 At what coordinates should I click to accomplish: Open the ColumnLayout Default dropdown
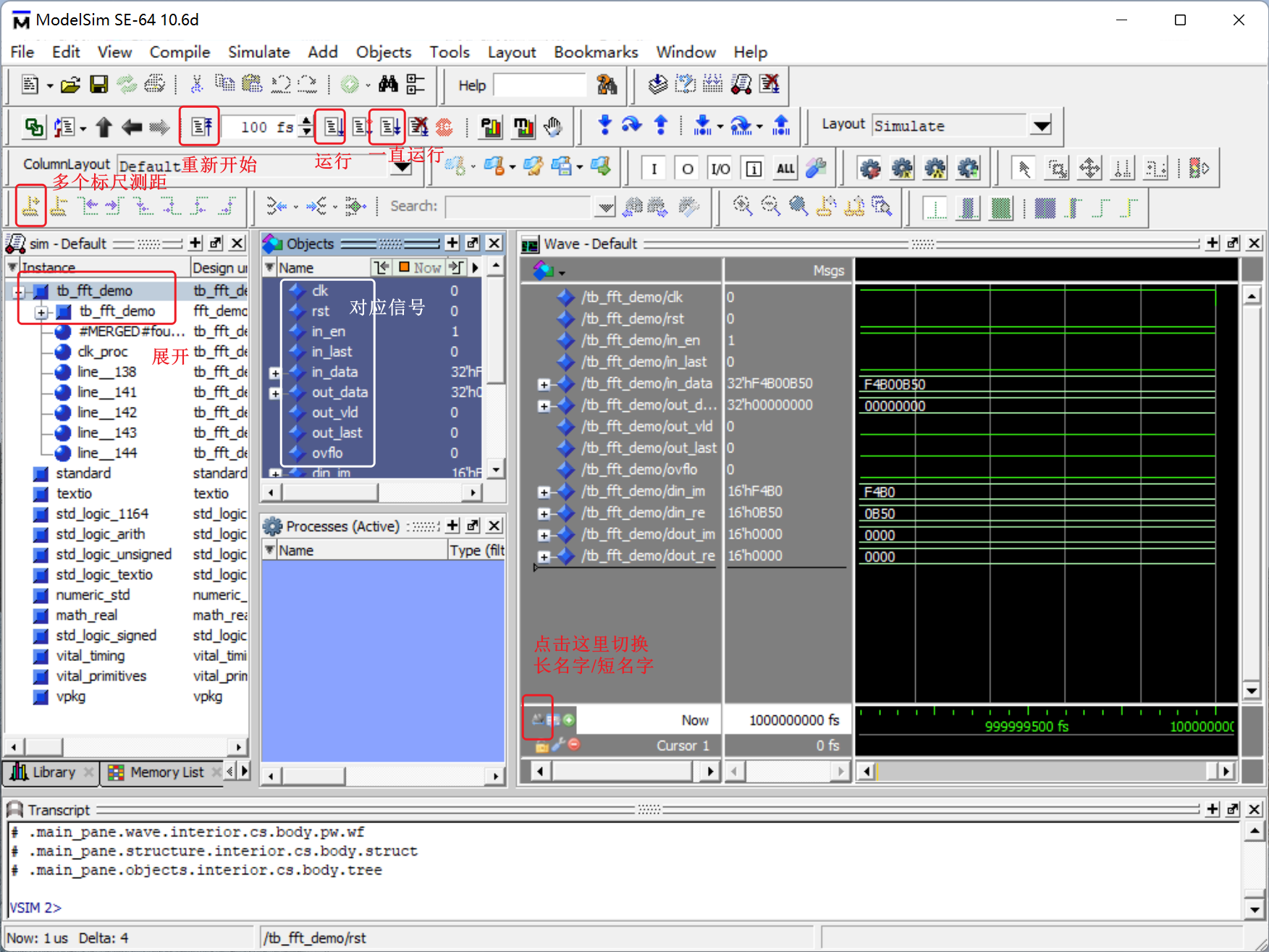[x=402, y=167]
